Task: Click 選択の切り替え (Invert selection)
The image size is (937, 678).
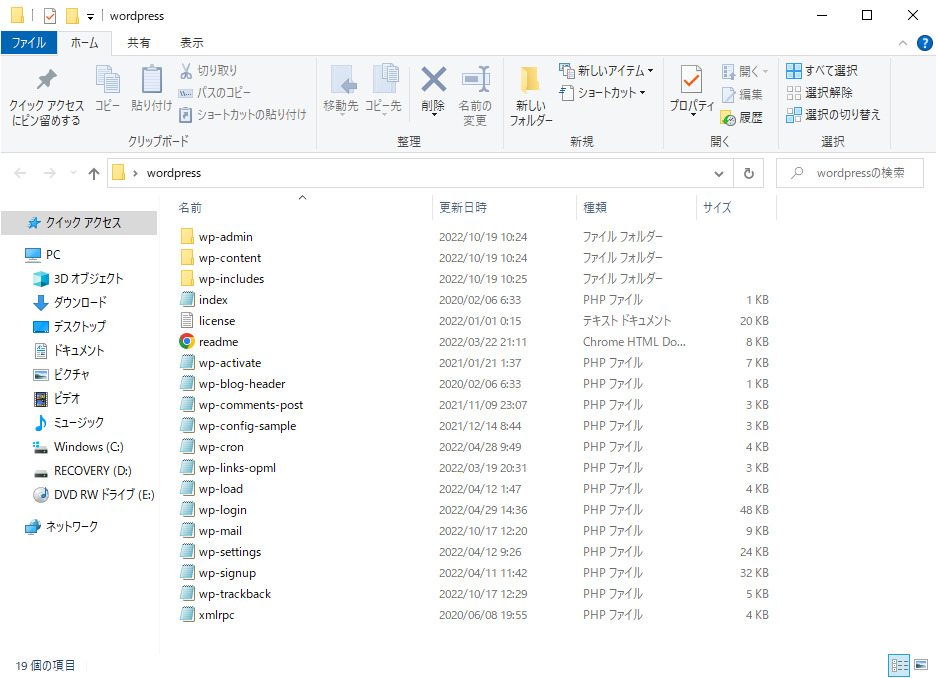Action: (x=833, y=115)
